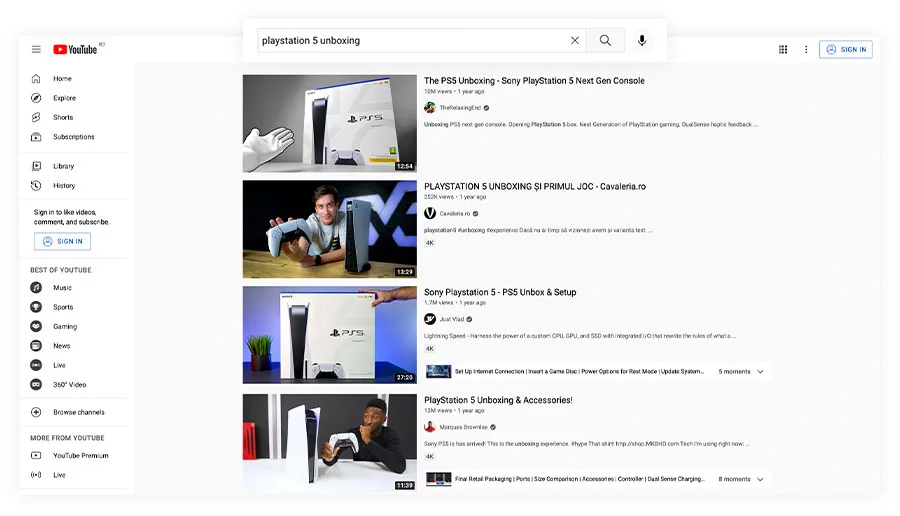Open the three-dot settings menu

[806, 49]
